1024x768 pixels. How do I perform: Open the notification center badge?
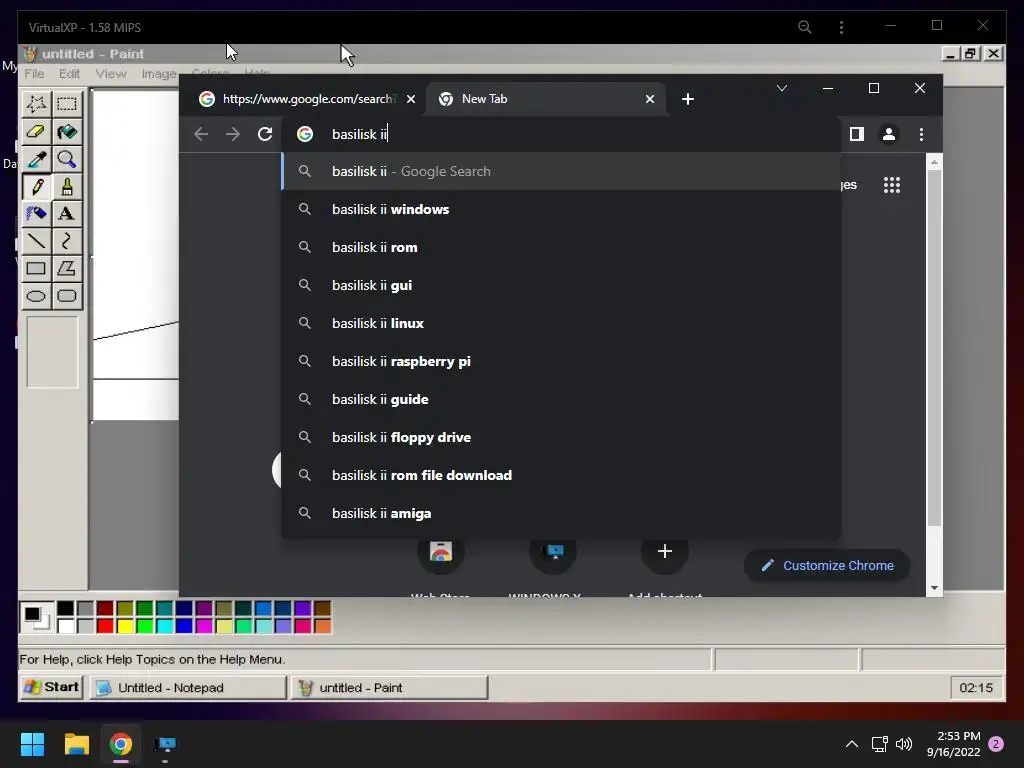click(996, 744)
